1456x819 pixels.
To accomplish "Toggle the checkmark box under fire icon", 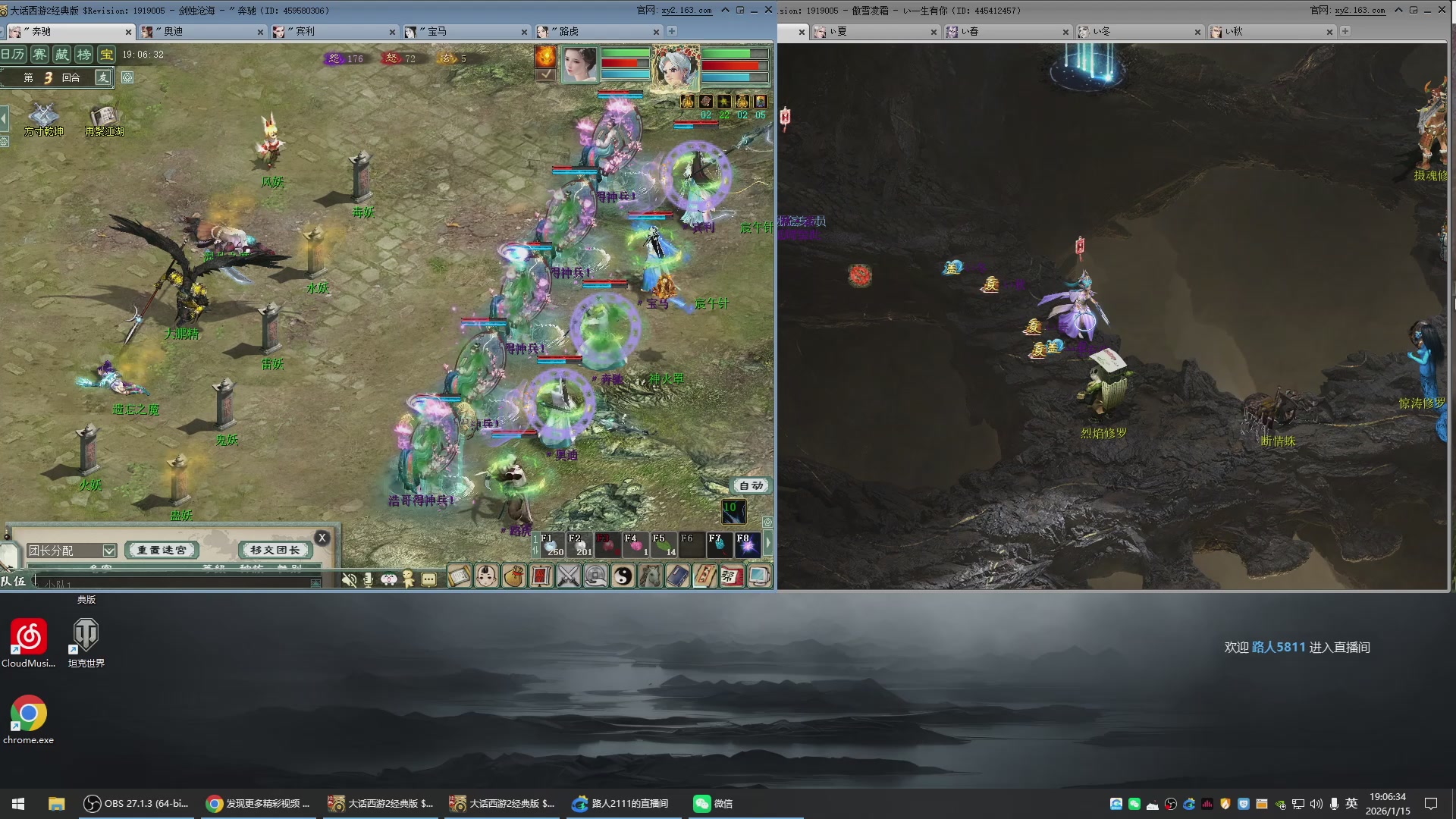I will tap(545, 74).
